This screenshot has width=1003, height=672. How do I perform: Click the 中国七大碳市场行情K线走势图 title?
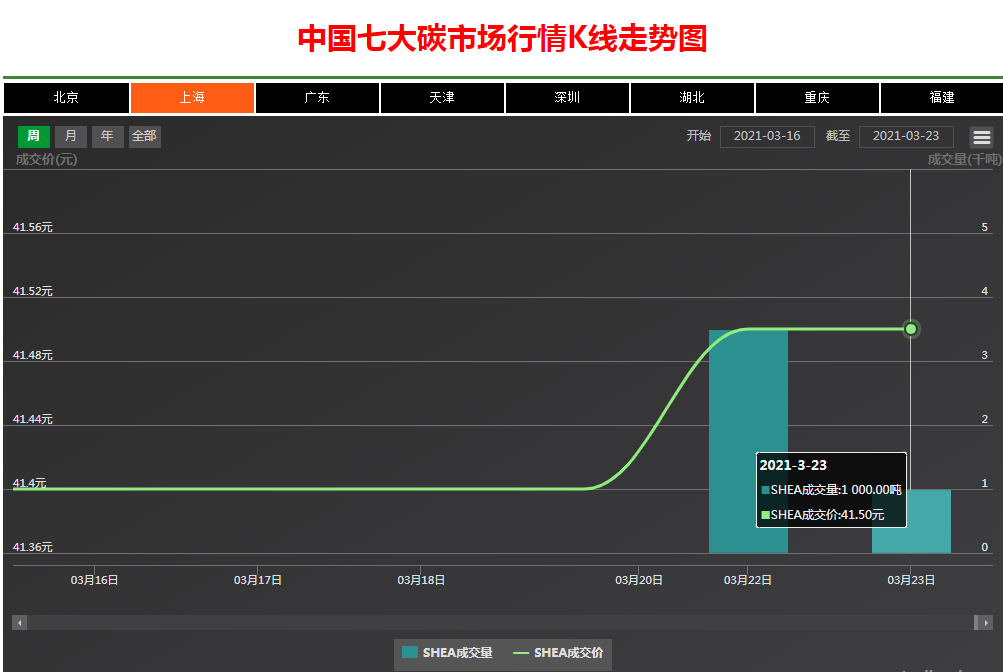coord(502,38)
